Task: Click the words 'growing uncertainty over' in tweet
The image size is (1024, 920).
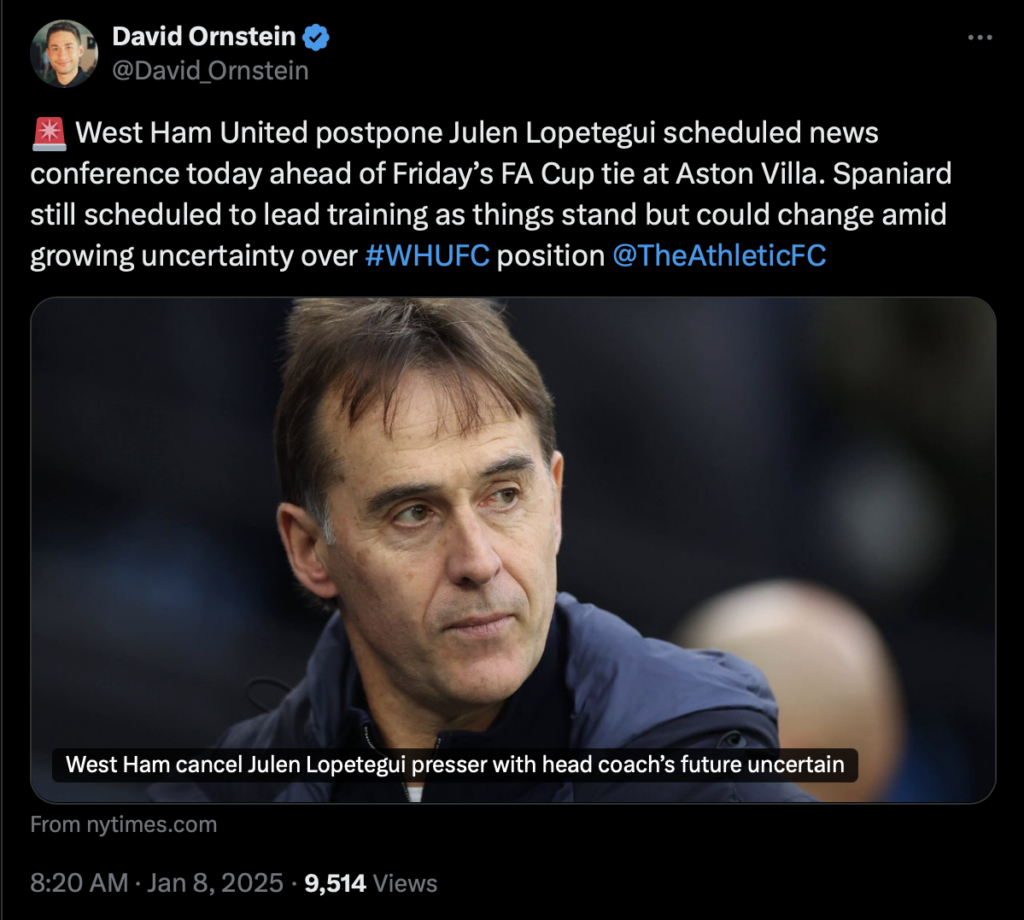Action: tap(193, 256)
